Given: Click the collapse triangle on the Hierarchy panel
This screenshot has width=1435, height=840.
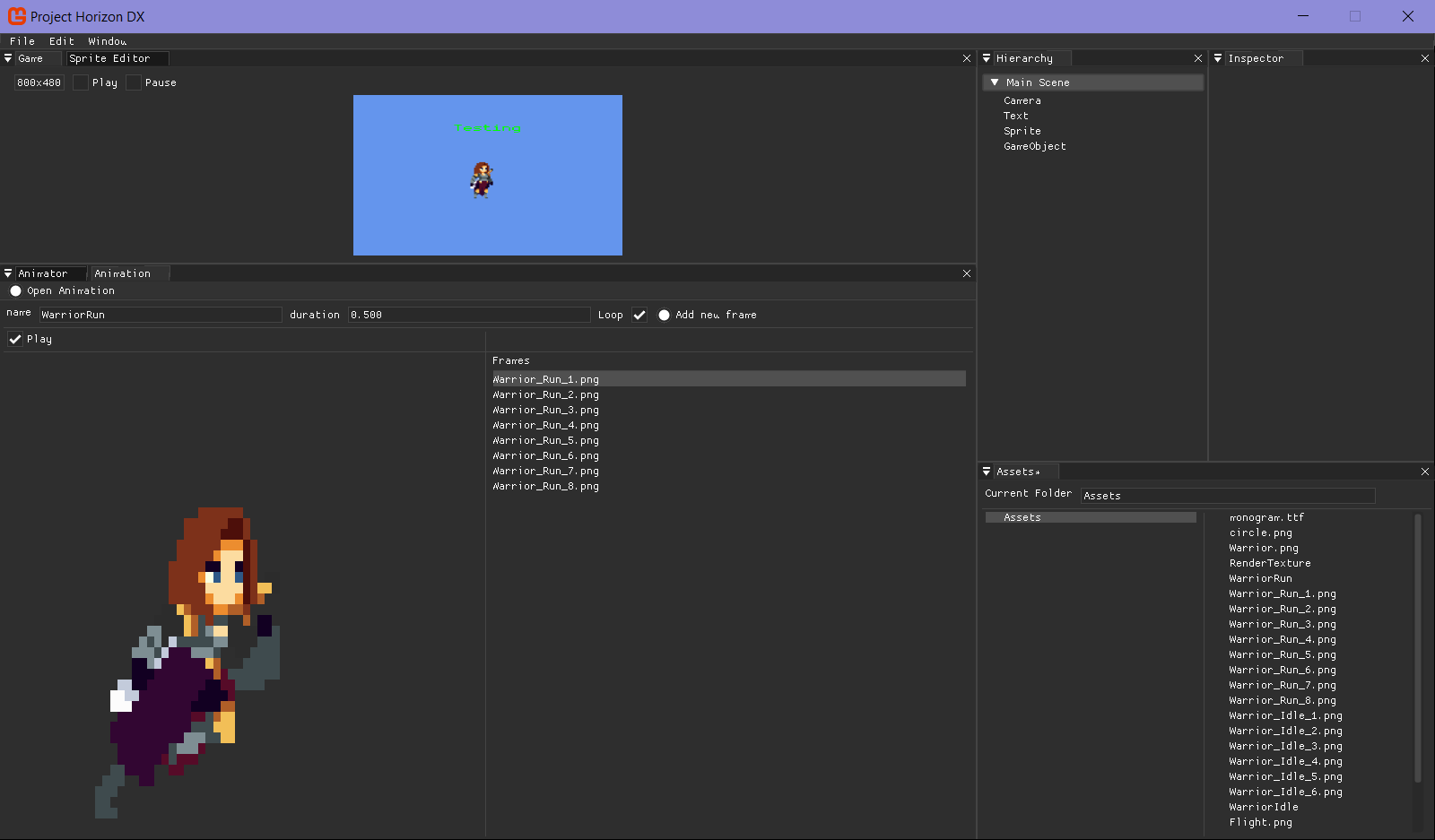Looking at the screenshot, I should [x=987, y=58].
